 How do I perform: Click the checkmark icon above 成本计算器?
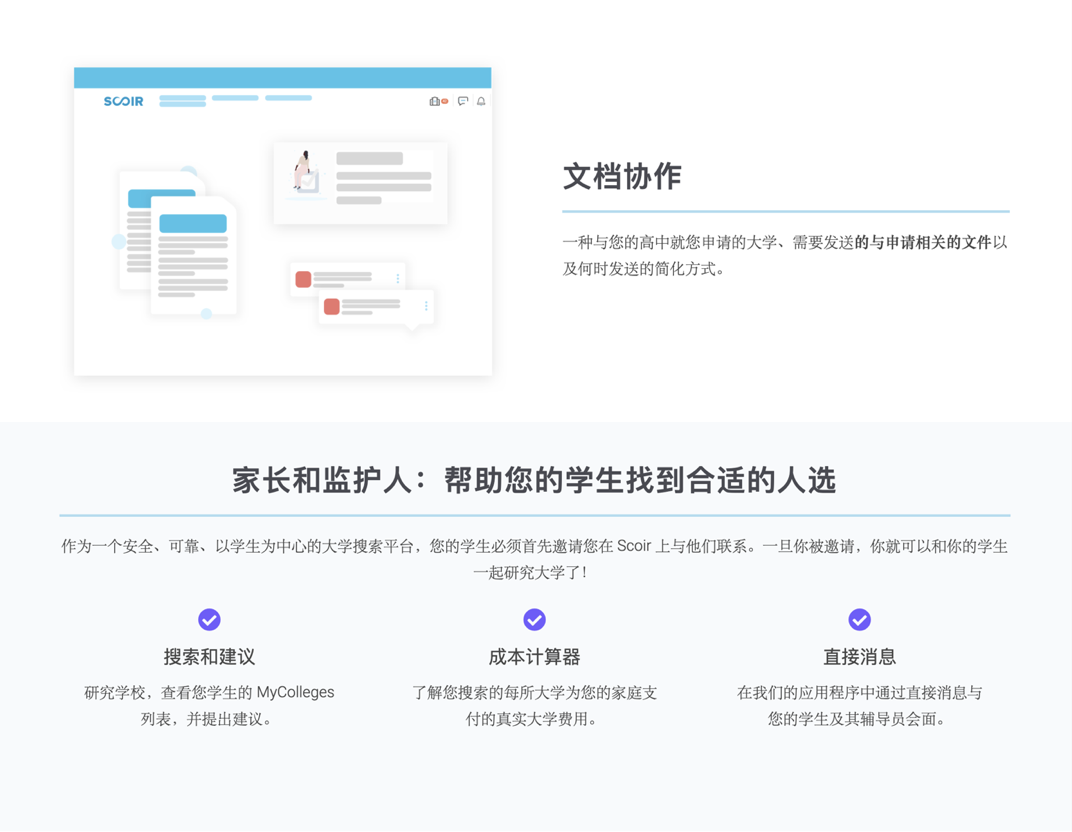click(x=535, y=619)
